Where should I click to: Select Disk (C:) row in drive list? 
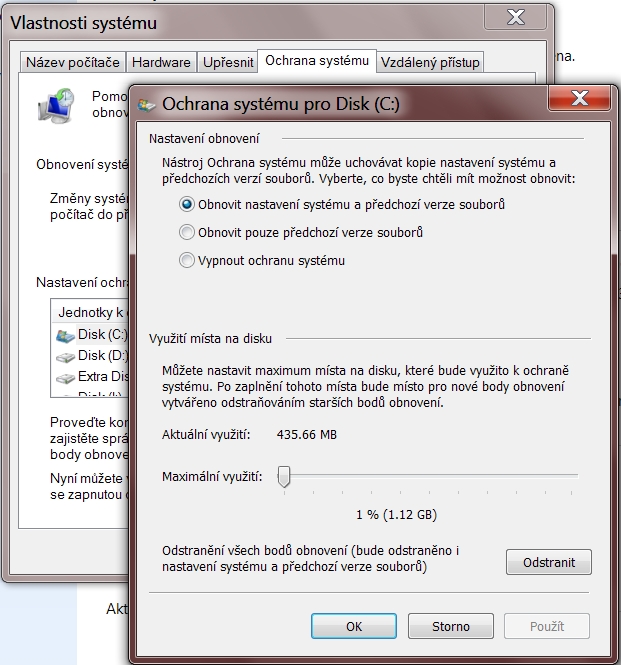click(90, 335)
